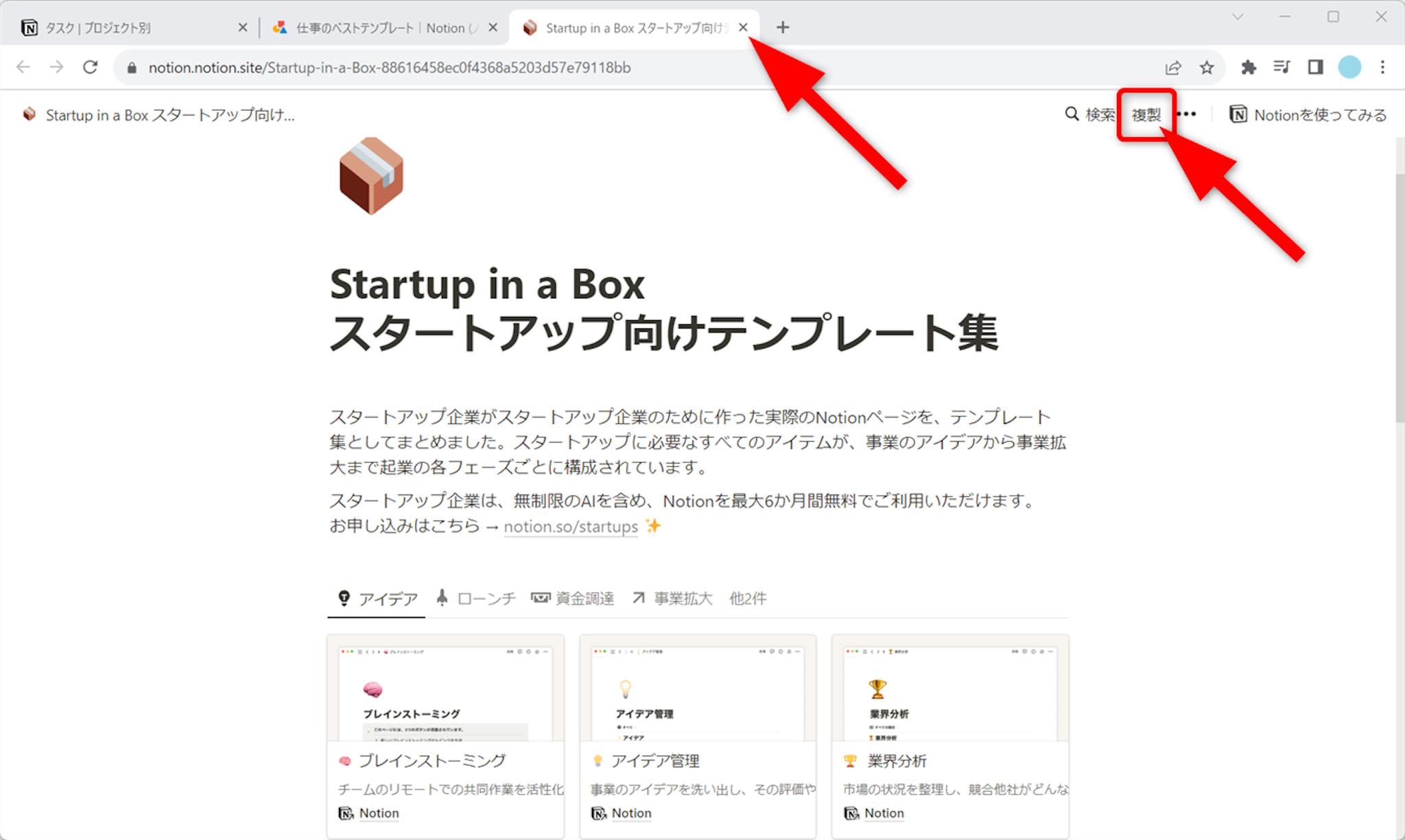Open the notion.so/startups link
Image resolution: width=1405 pixels, height=840 pixels.
571,527
